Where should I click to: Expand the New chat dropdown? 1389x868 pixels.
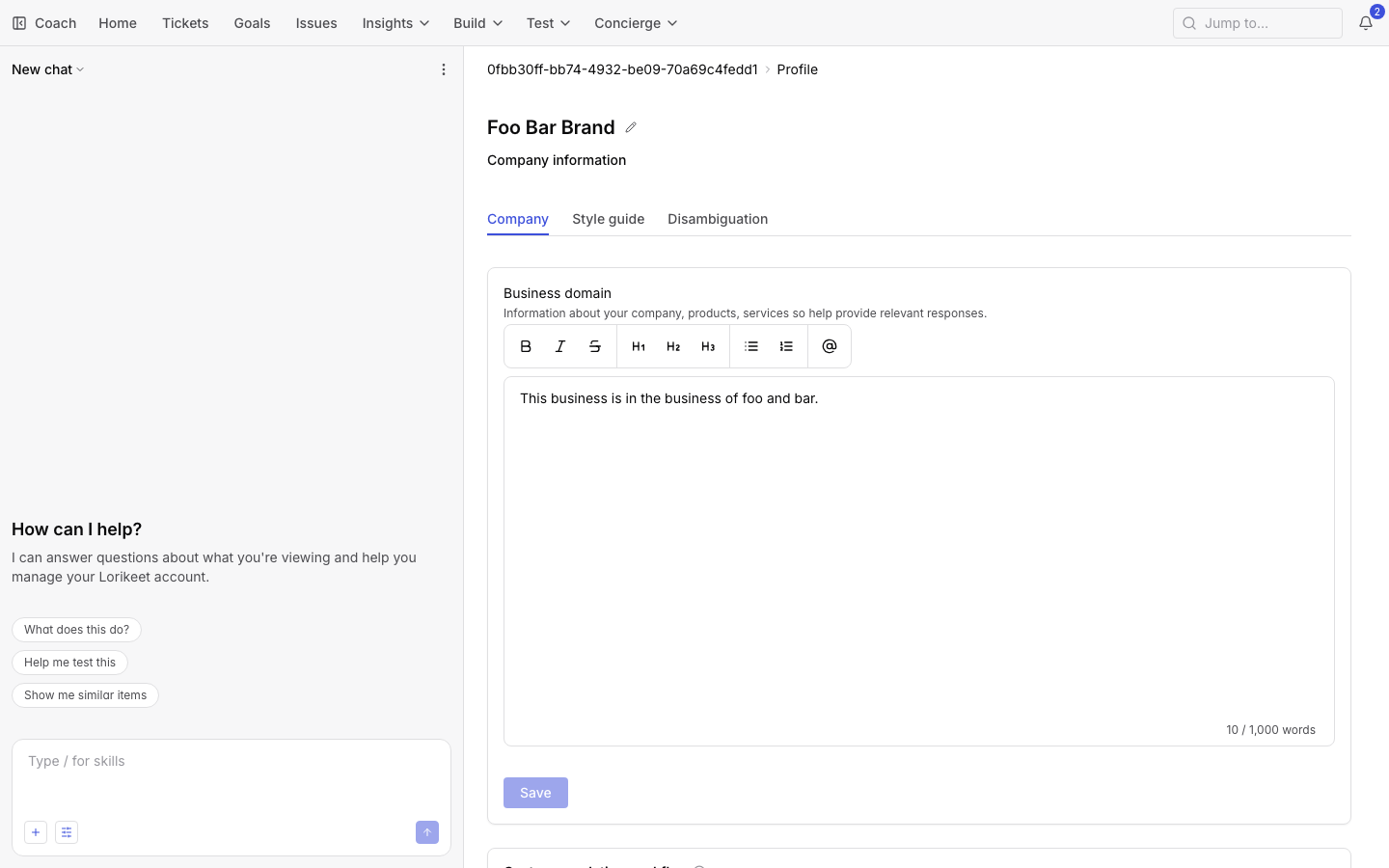coord(48,69)
